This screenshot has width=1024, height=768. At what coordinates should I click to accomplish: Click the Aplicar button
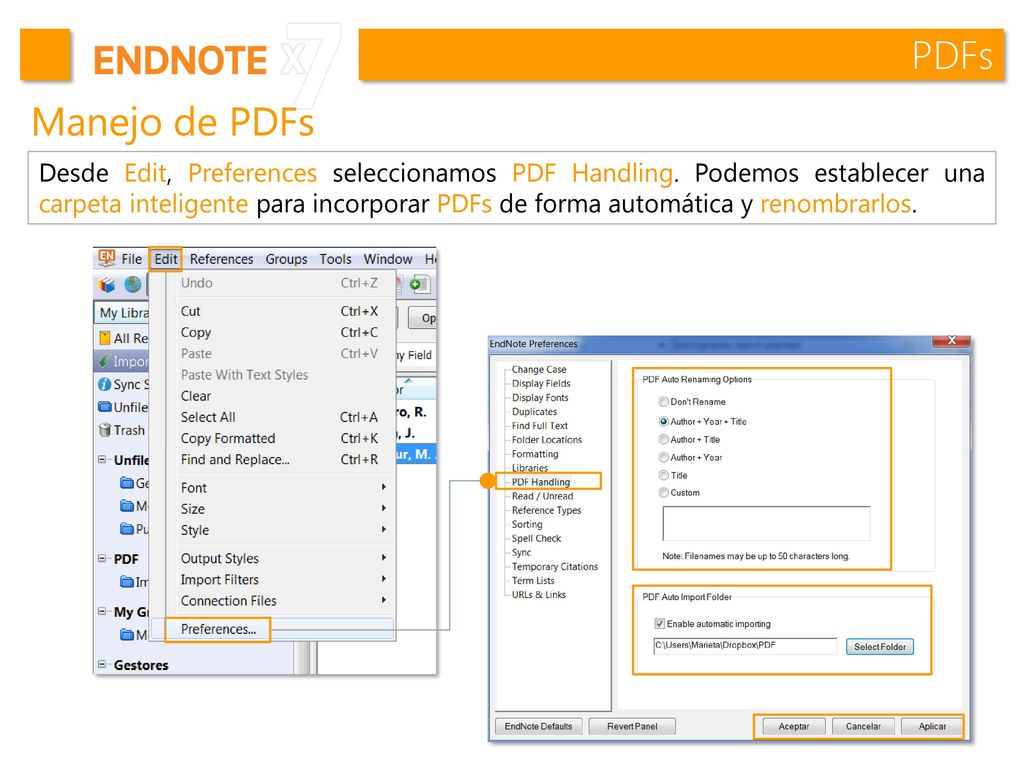(932, 726)
